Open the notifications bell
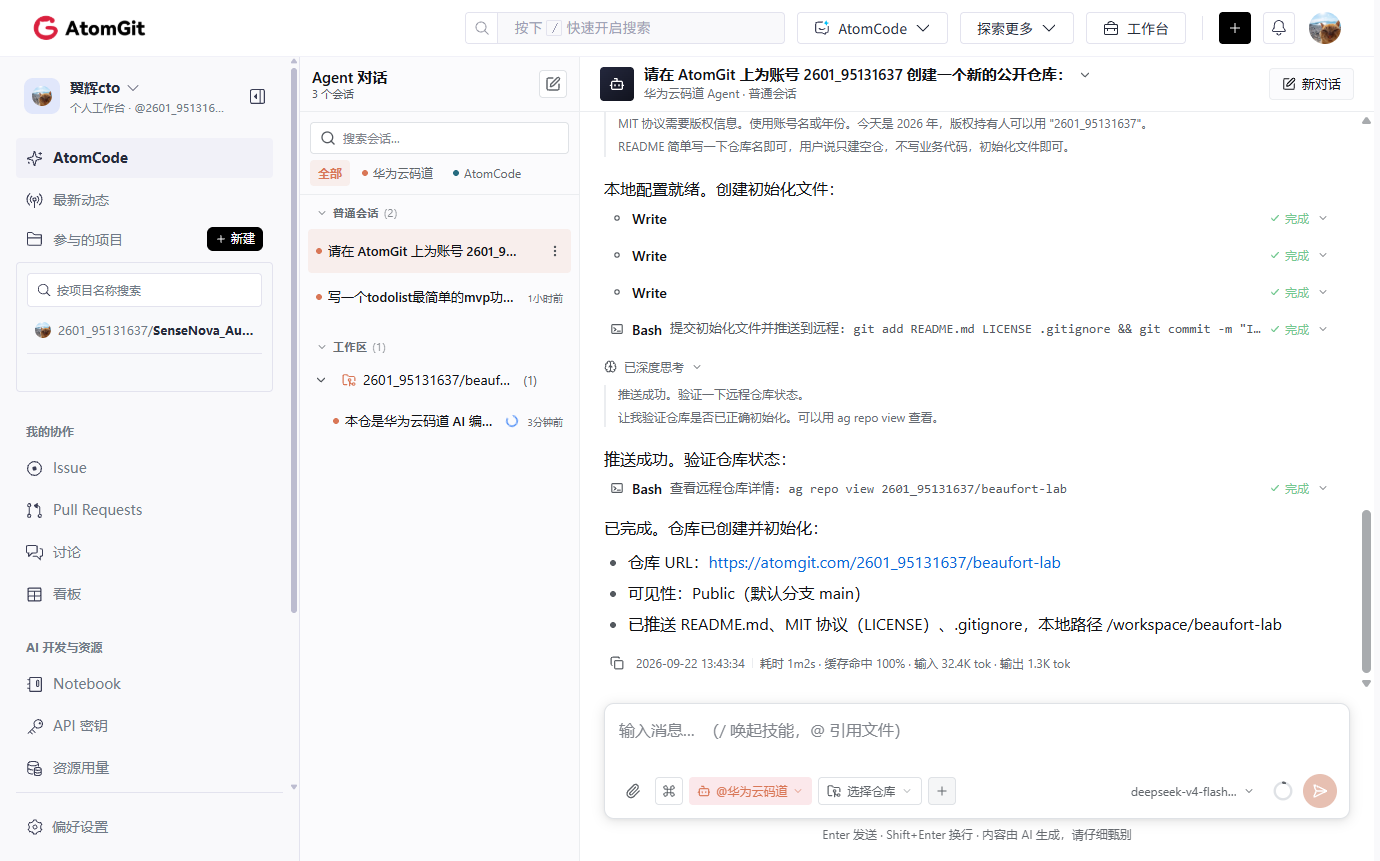 tap(1278, 28)
